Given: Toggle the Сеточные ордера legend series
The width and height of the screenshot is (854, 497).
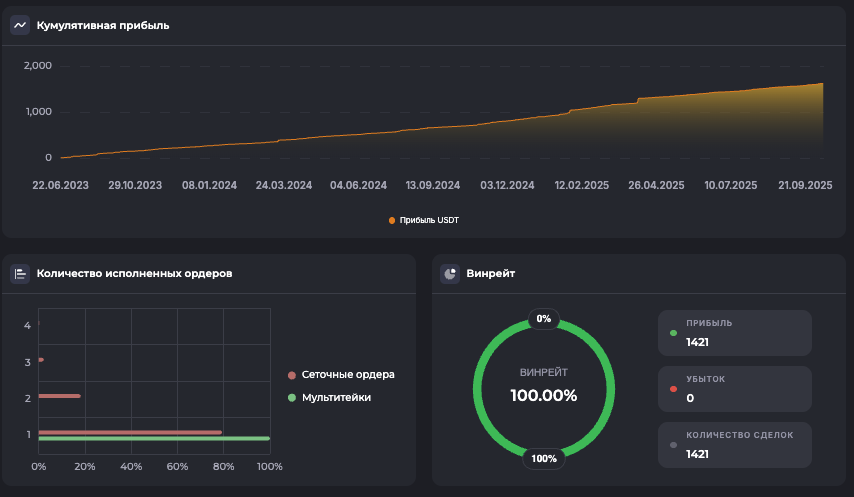Looking at the screenshot, I should 348,375.
